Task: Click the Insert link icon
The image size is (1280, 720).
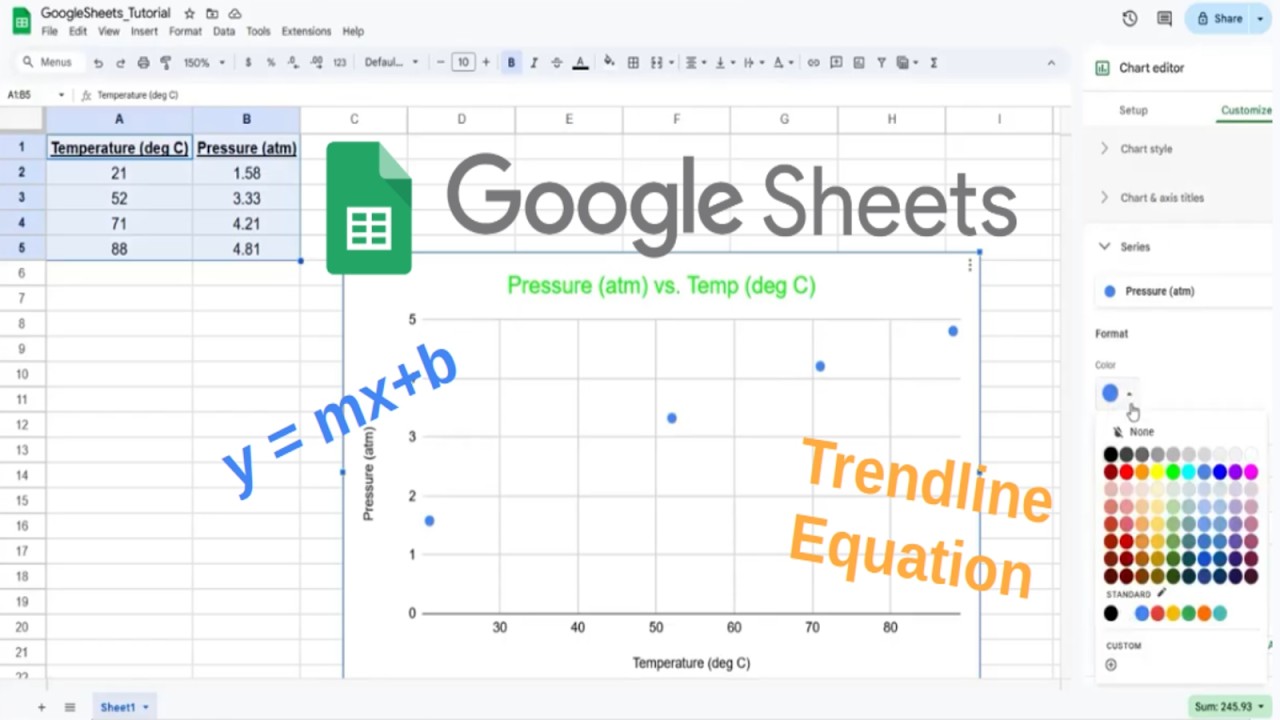Action: [x=813, y=62]
